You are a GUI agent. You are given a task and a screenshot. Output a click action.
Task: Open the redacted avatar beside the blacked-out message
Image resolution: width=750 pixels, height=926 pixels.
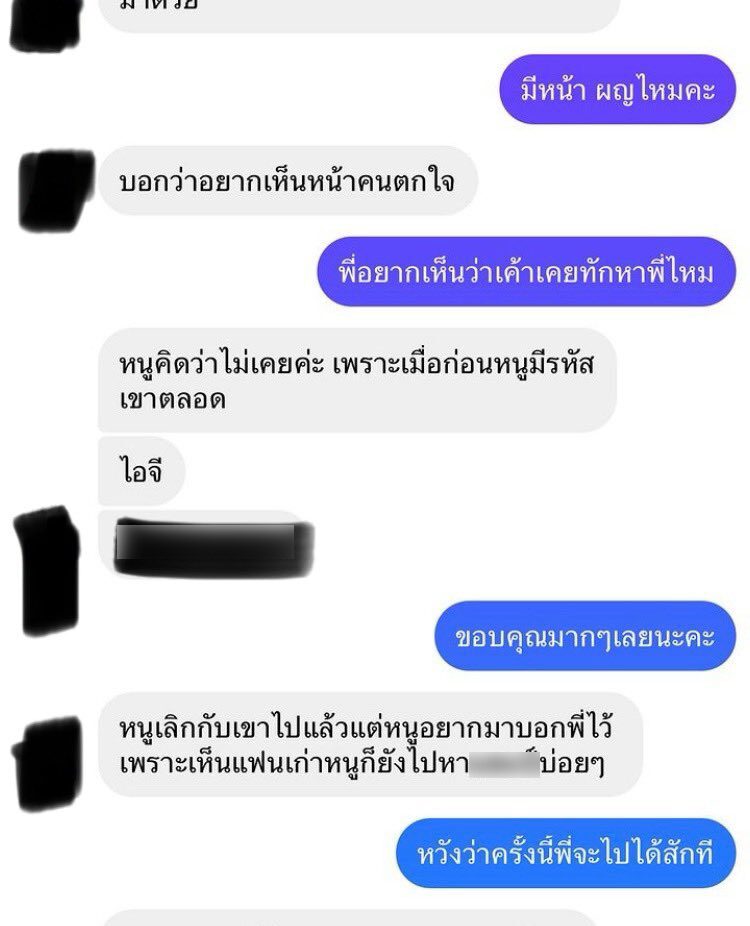[47, 570]
